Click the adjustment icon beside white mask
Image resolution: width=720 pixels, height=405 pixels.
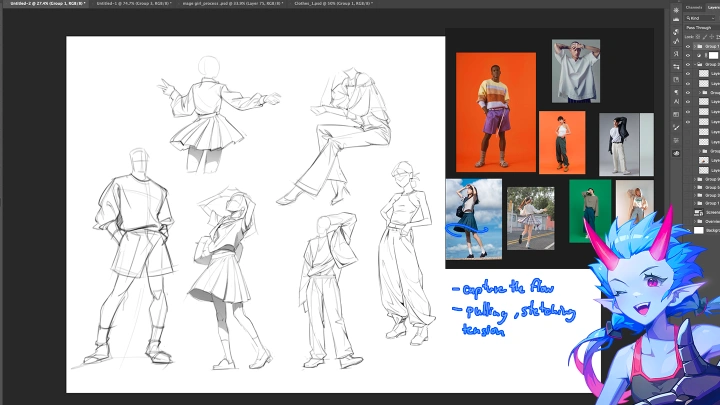pos(699,55)
